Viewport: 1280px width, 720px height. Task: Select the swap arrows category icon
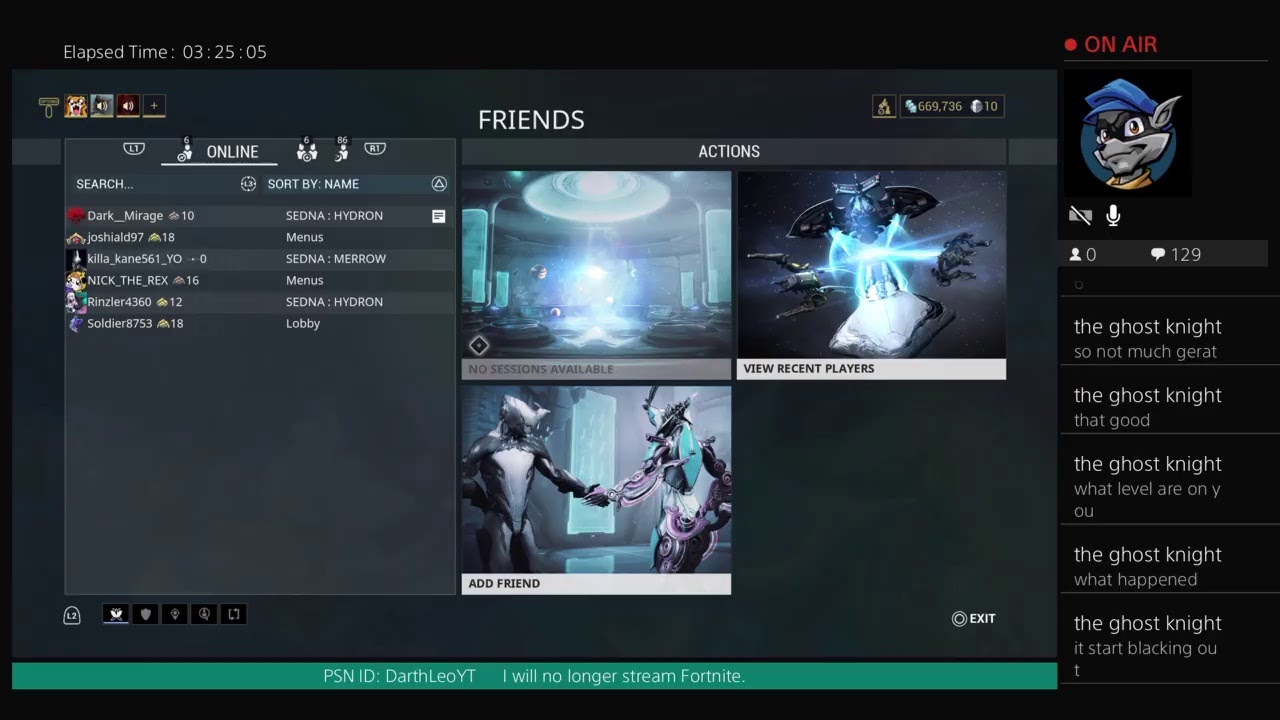click(234, 614)
